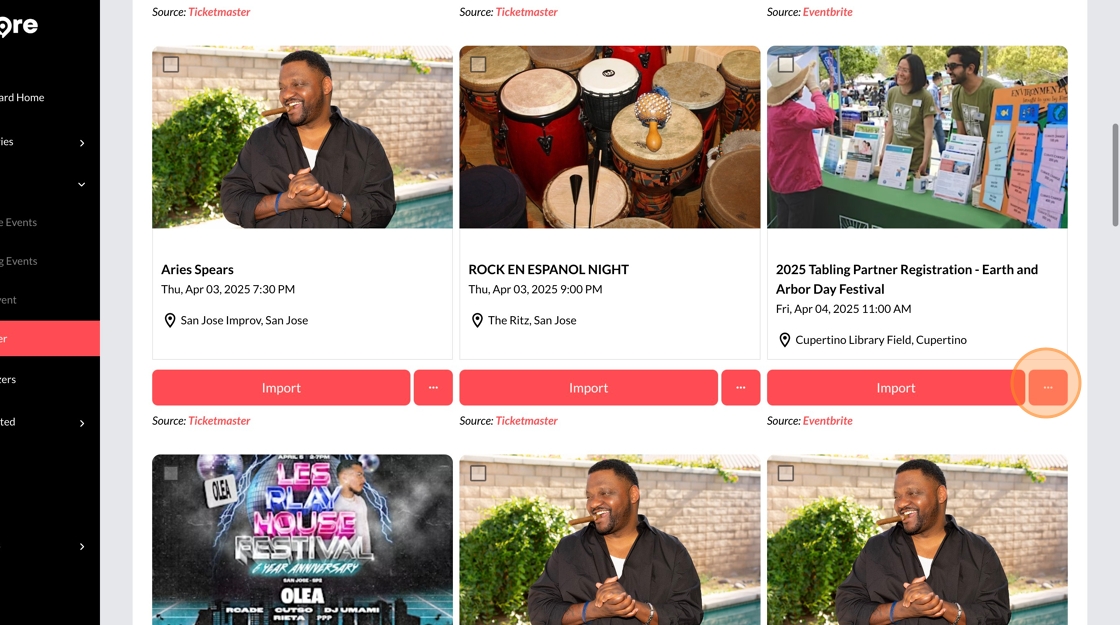The image size is (1120, 625).
Task: Tick checkbox on Earth and Arbor Day card
Action: (786, 64)
